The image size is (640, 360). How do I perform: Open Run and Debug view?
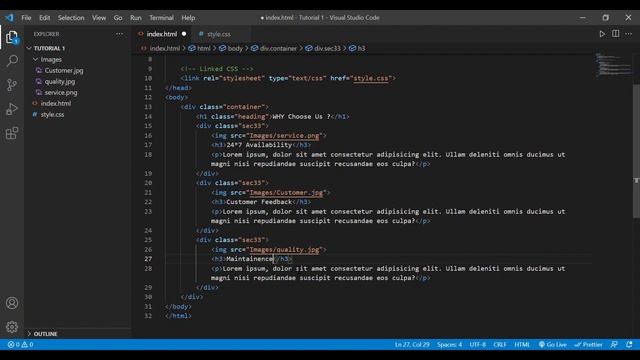coord(12,109)
